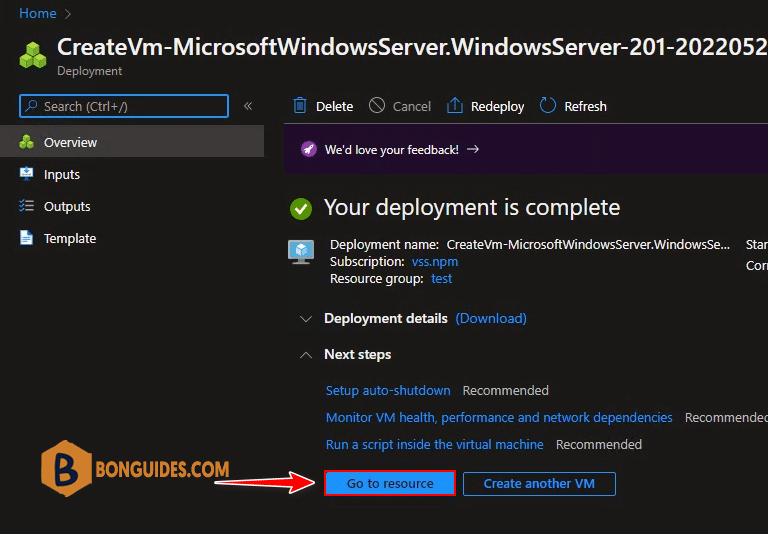Focus the Search (Ctrl+/) box
The height and width of the screenshot is (534, 768).
coord(124,106)
